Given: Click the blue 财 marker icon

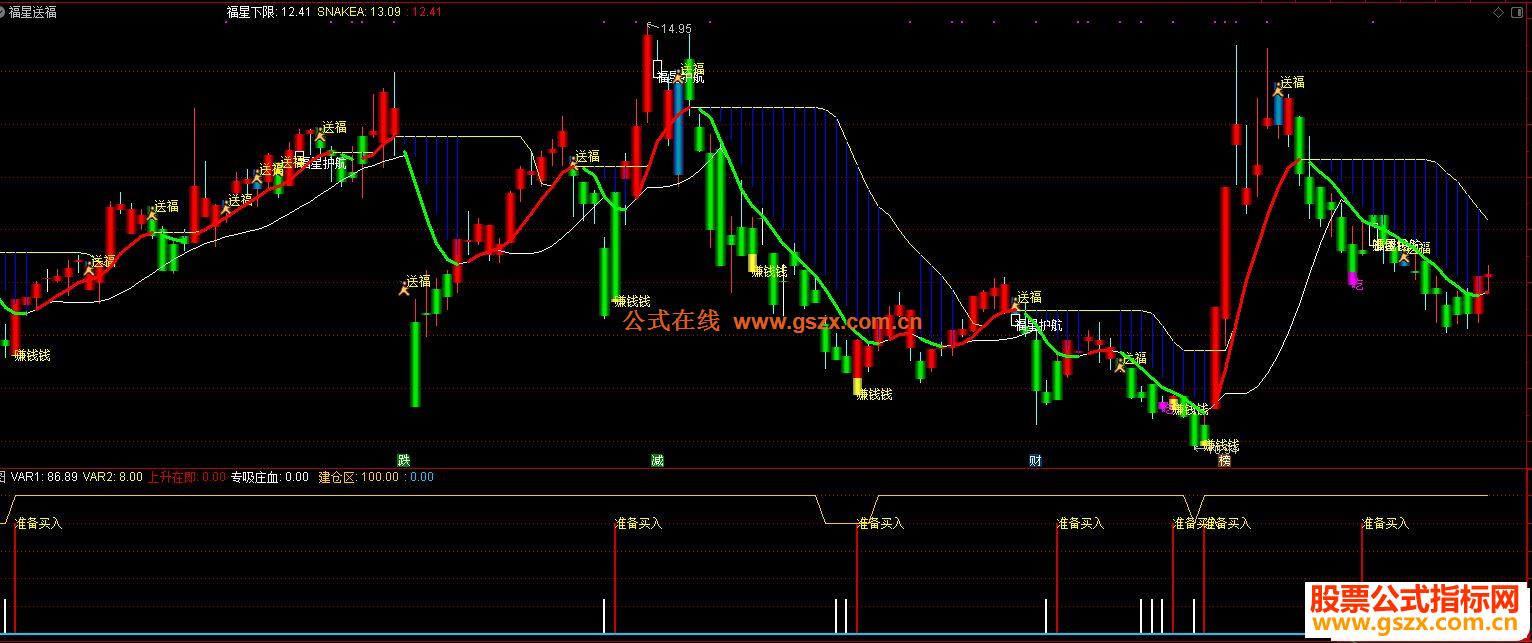Looking at the screenshot, I should pos(1036,461).
